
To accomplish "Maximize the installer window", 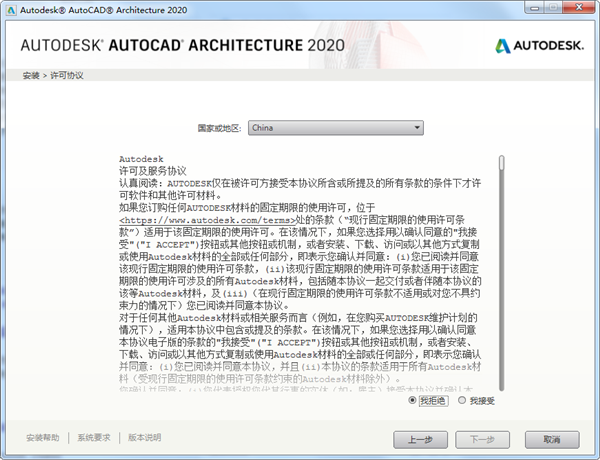I will click(563, 9).
